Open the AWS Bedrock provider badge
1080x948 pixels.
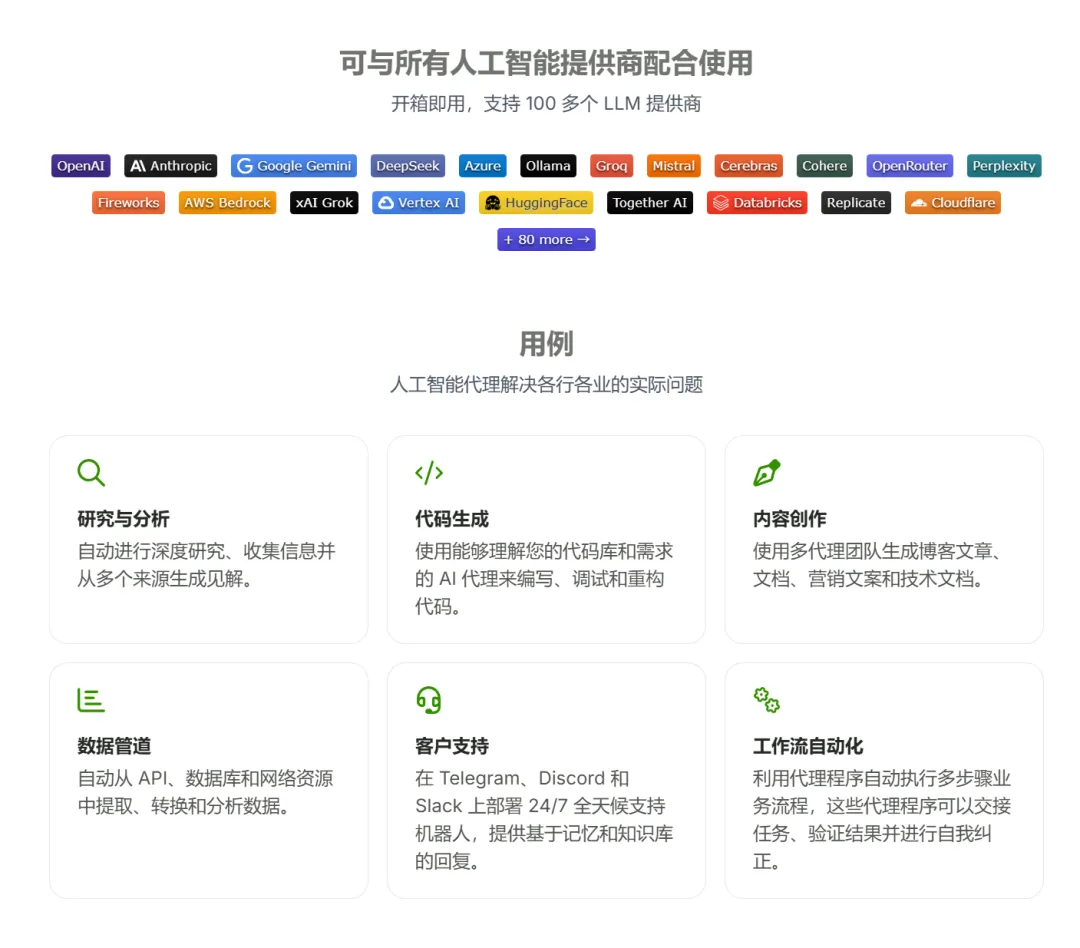[227, 203]
